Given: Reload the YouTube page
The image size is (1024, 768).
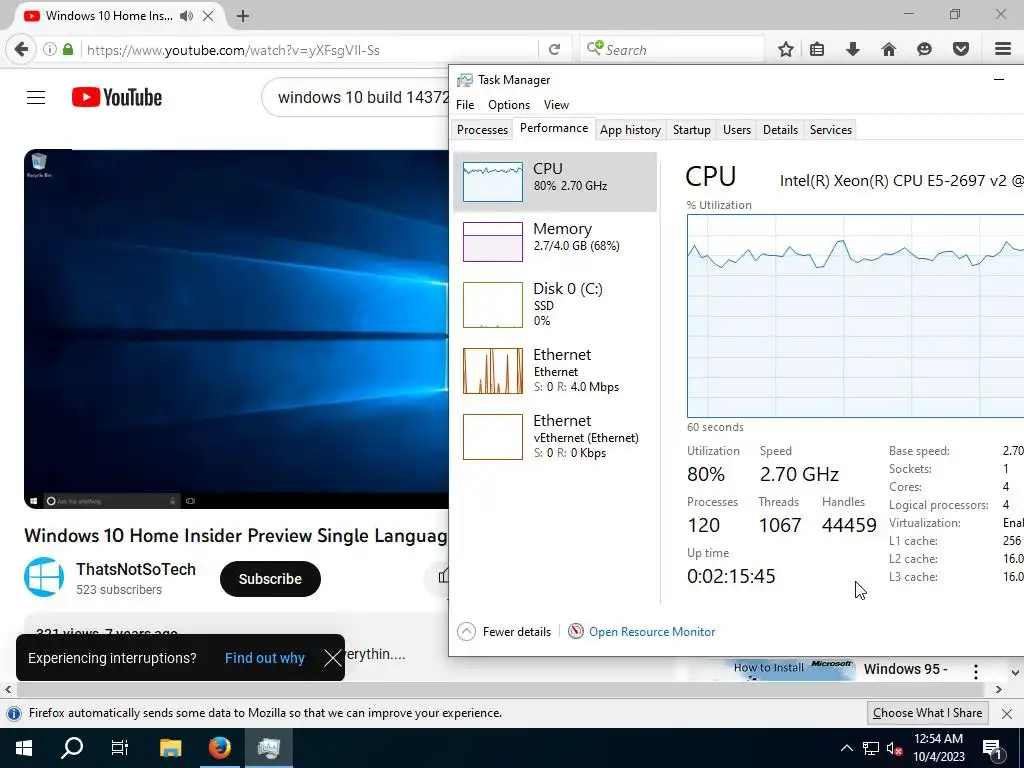Looking at the screenshot, I should [554, 50].
